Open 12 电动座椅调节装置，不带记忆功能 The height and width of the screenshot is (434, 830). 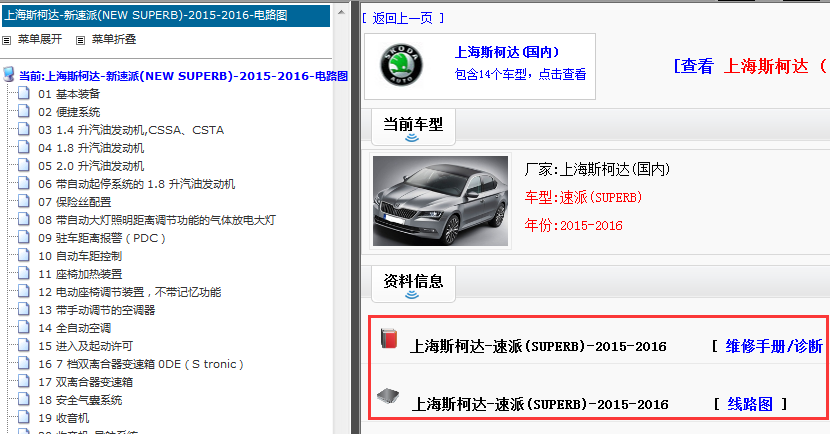[130, 292]
